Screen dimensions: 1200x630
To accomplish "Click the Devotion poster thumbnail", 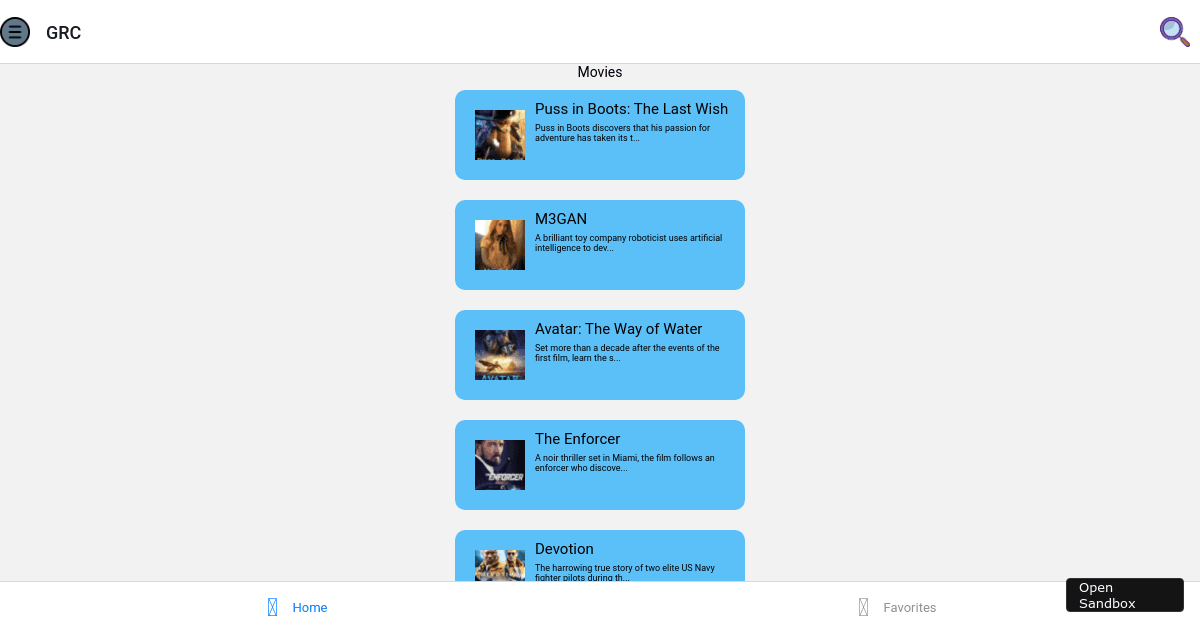I will tap(499, 566).
